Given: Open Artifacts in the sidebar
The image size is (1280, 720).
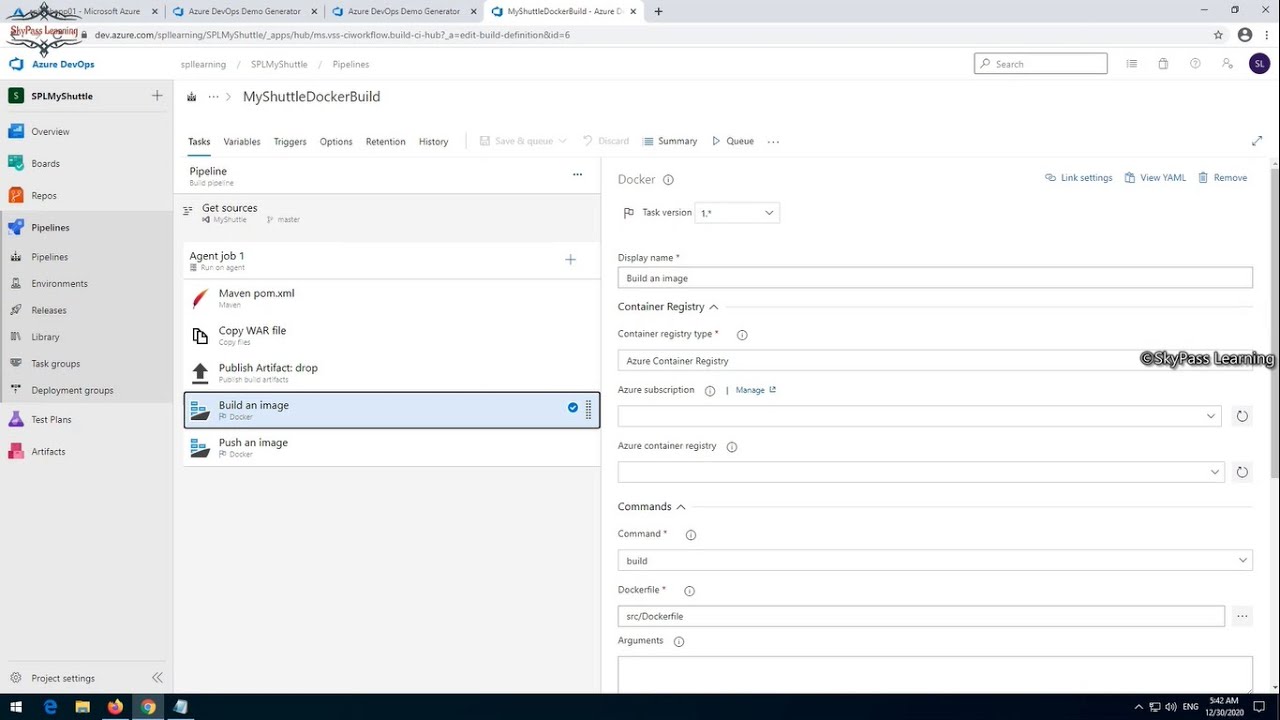Looking at the screenshot, I should 48,452.
